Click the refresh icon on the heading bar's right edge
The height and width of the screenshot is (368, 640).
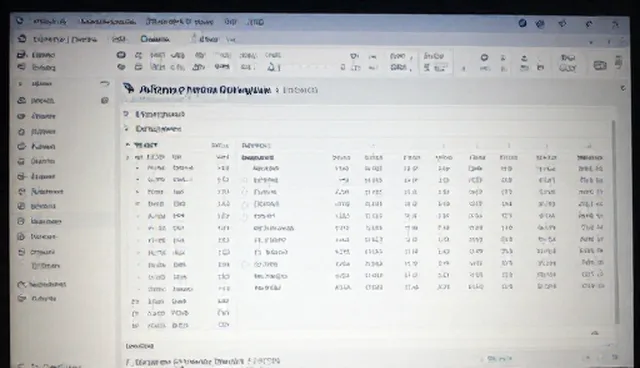point(623,88)
